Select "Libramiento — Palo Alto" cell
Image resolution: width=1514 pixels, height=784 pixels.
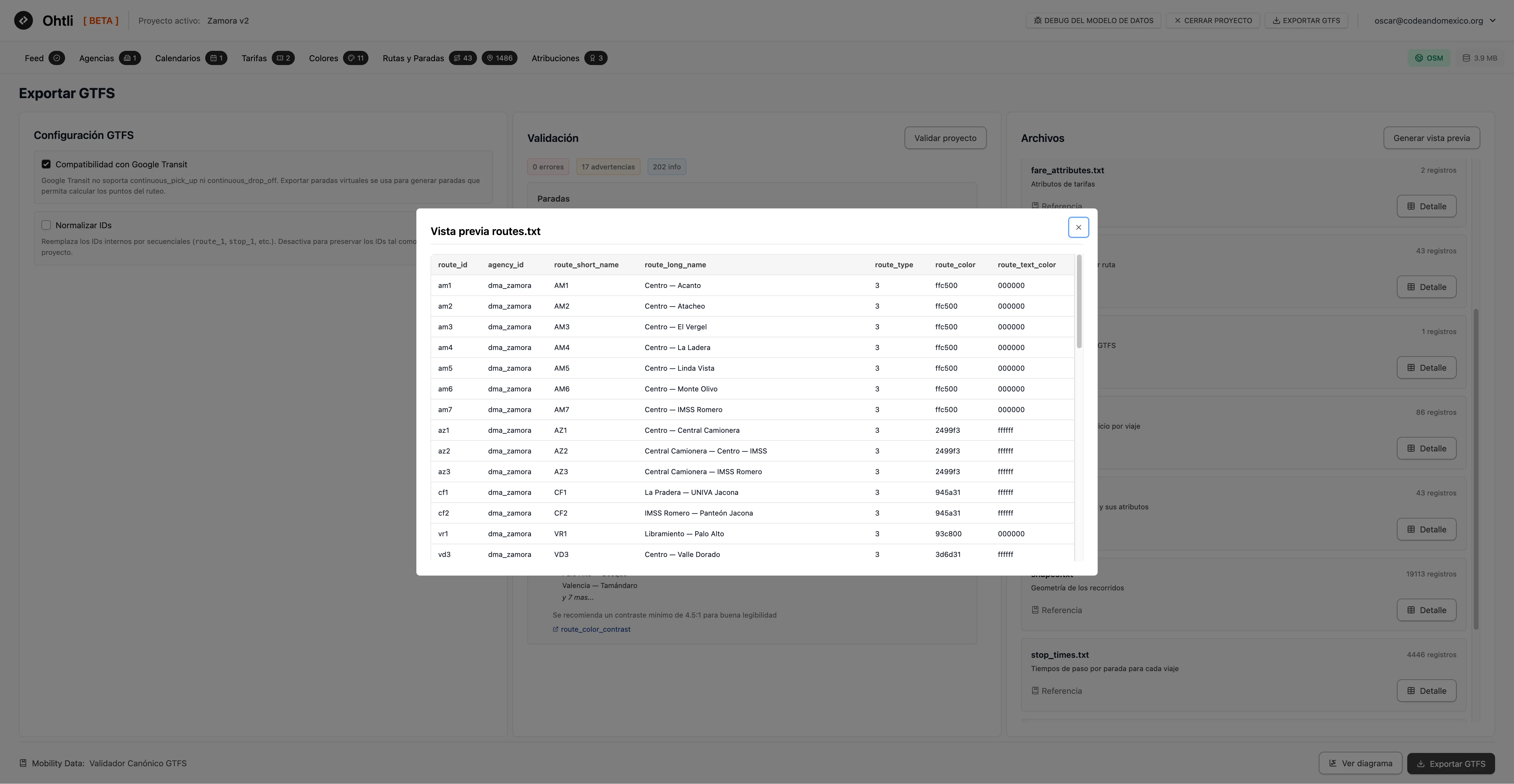pos(684,534)
